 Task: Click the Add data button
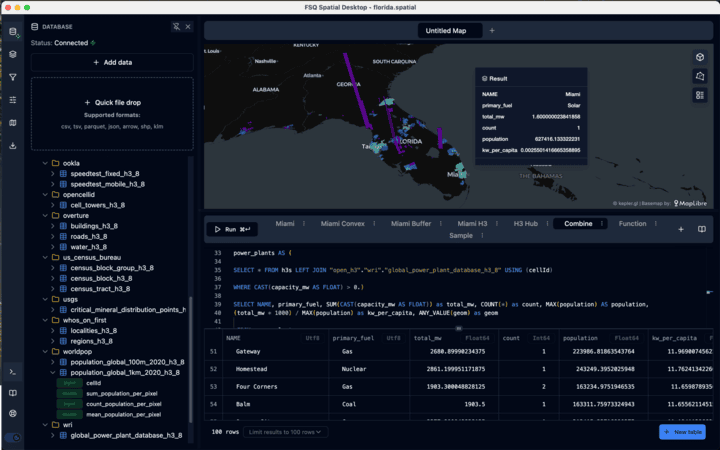(112, 62)
